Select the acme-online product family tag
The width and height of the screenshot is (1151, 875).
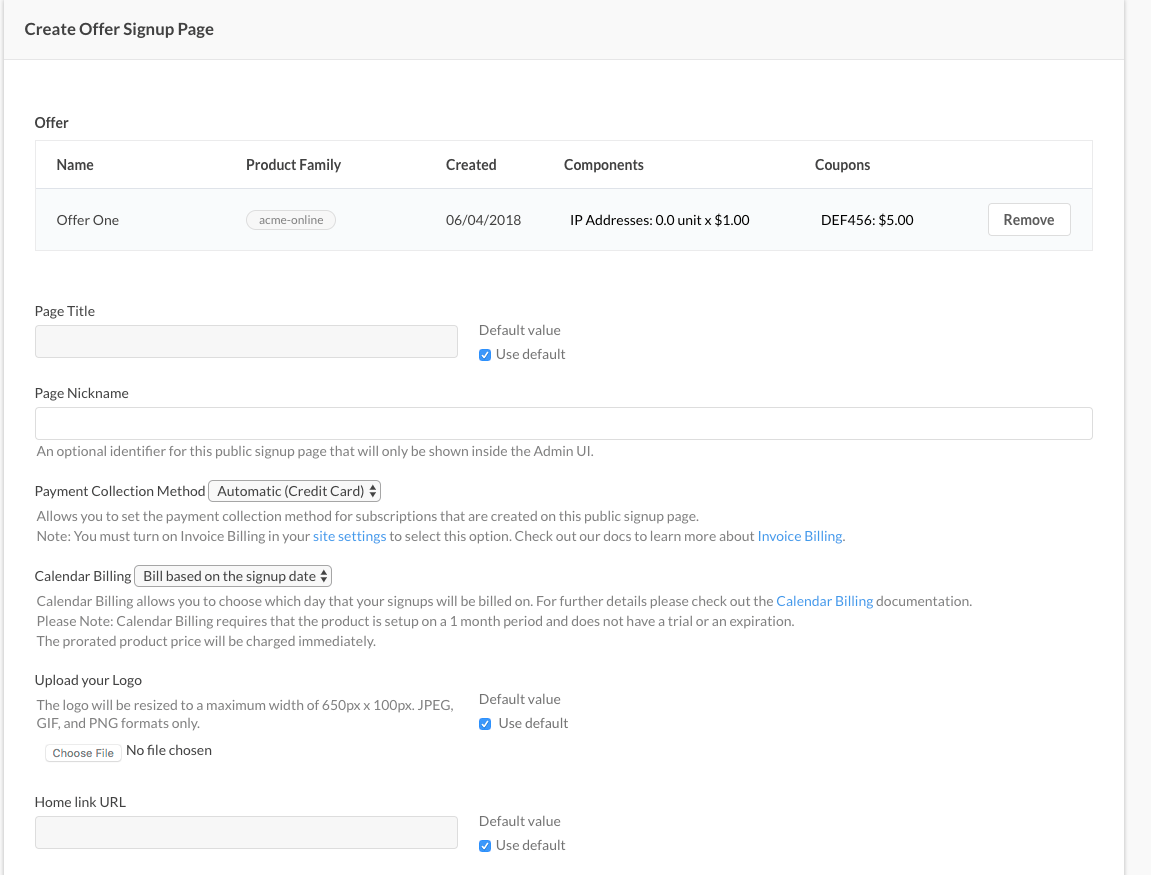coord(290,220)
